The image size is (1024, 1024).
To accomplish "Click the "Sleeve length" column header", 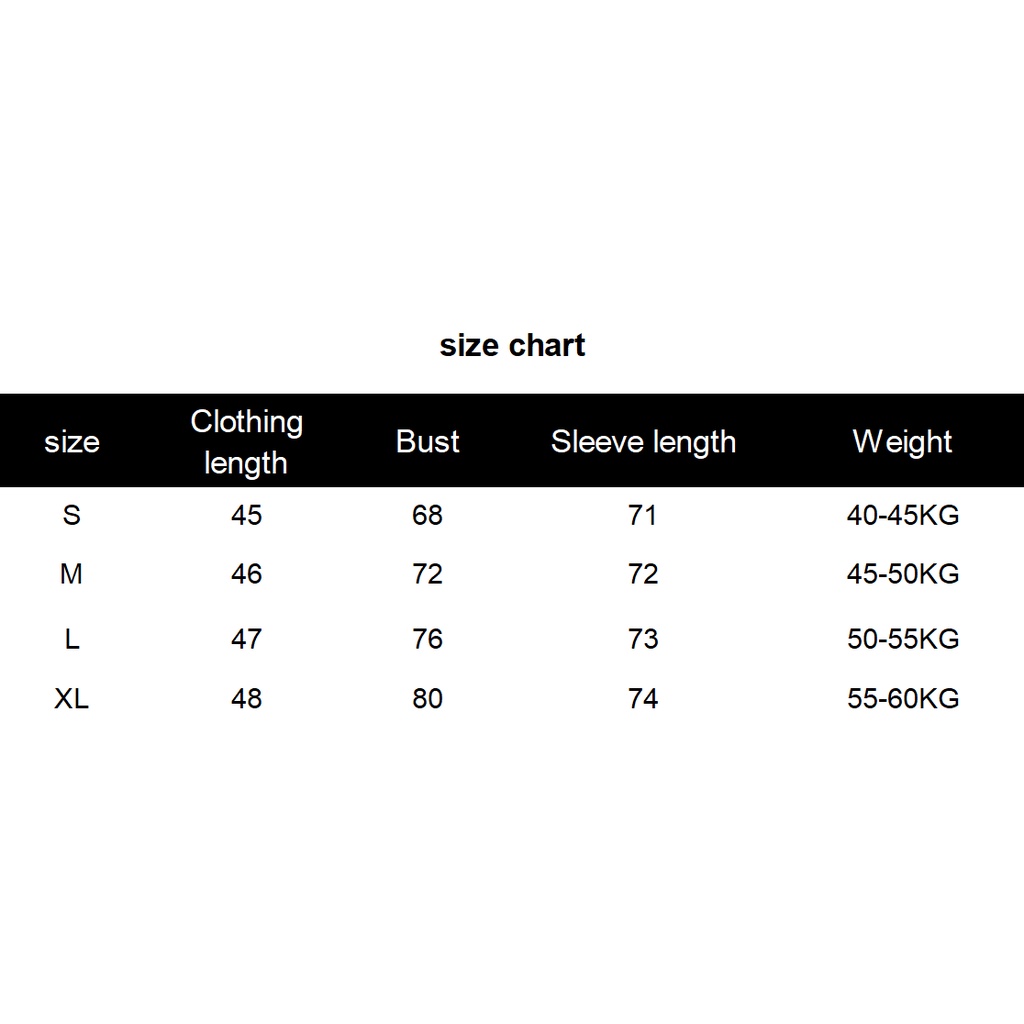I will 643,442.
